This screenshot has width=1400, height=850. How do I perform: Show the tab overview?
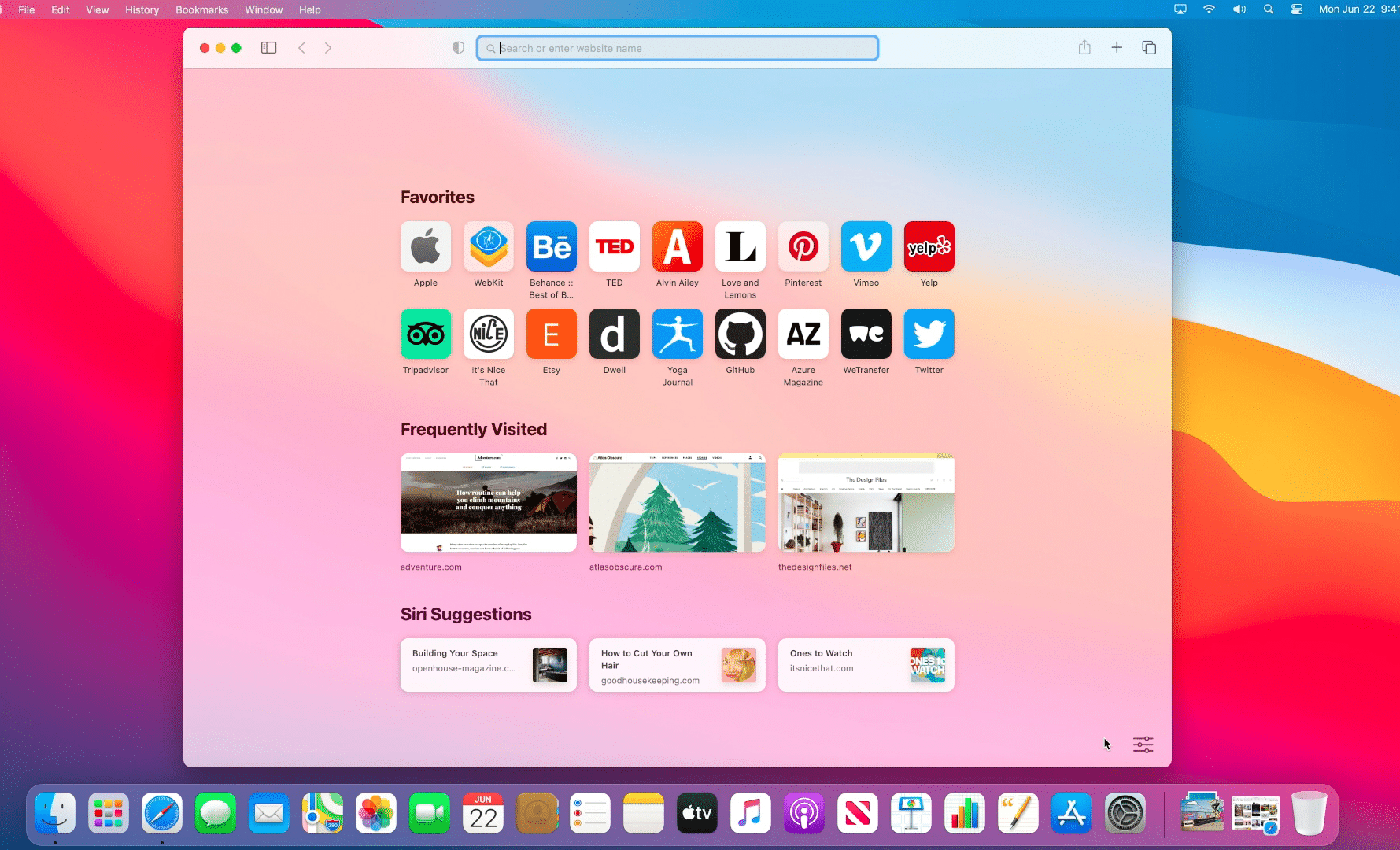[1148, 48]
